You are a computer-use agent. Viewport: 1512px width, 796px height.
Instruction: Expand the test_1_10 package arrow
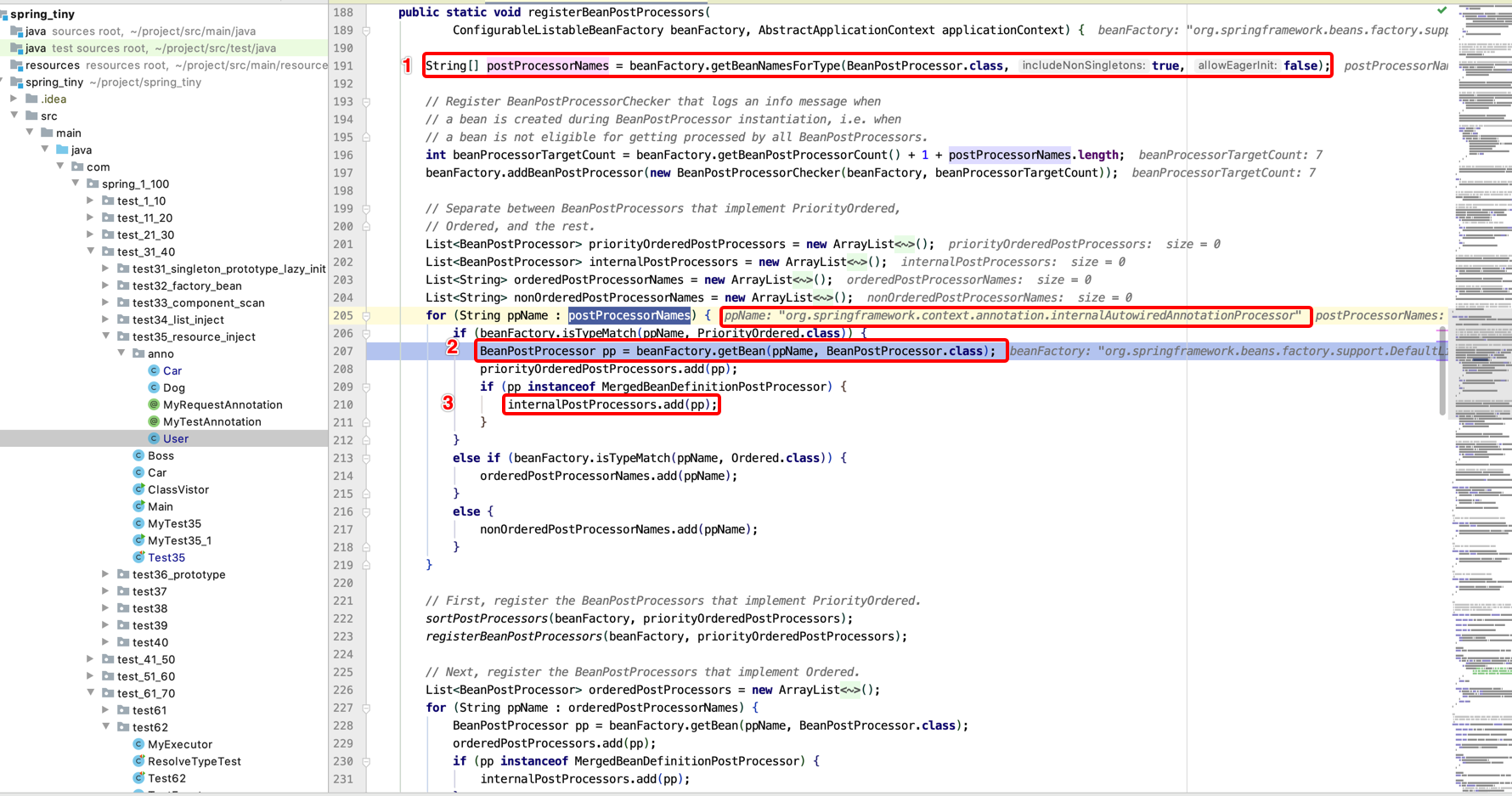[90, 200]
